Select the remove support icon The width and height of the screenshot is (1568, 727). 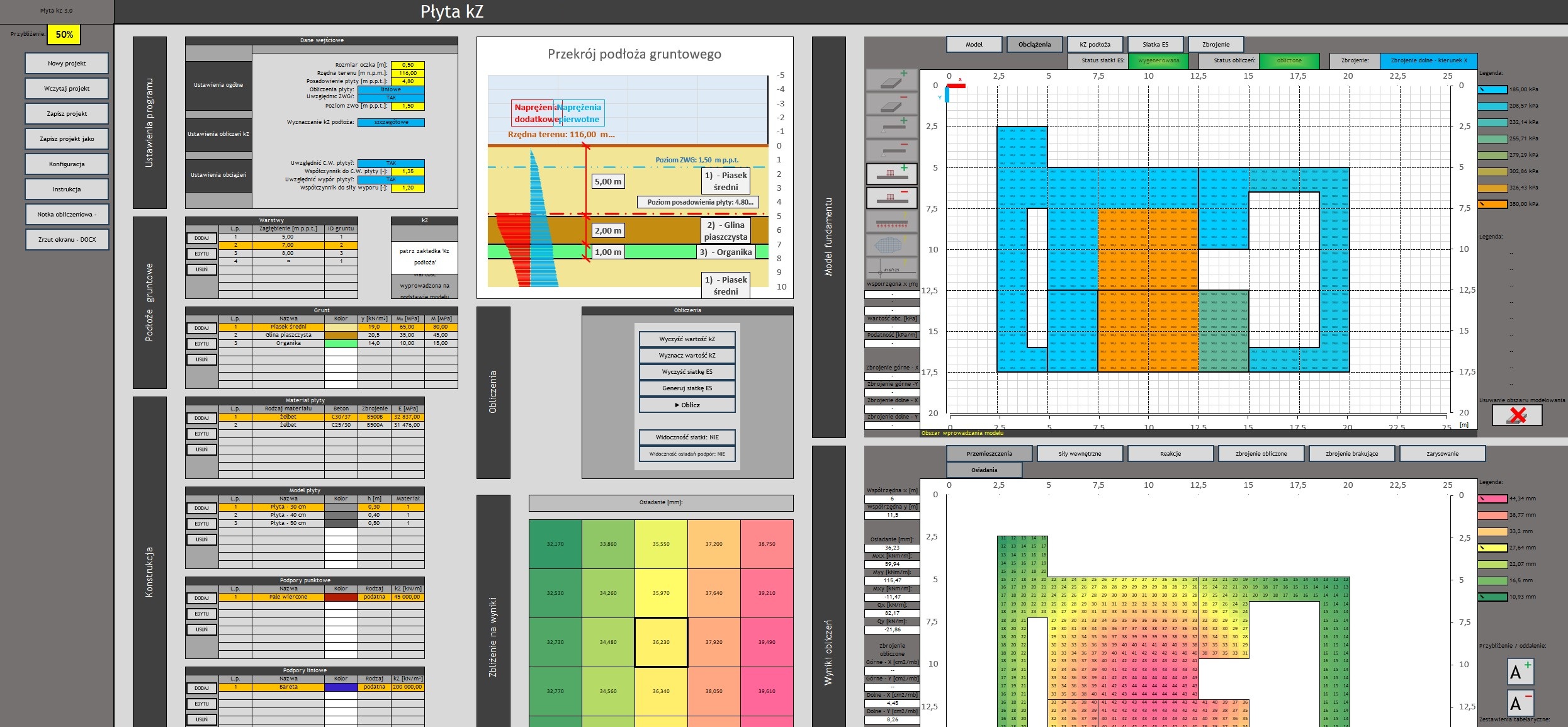click(x=892, y=150)
